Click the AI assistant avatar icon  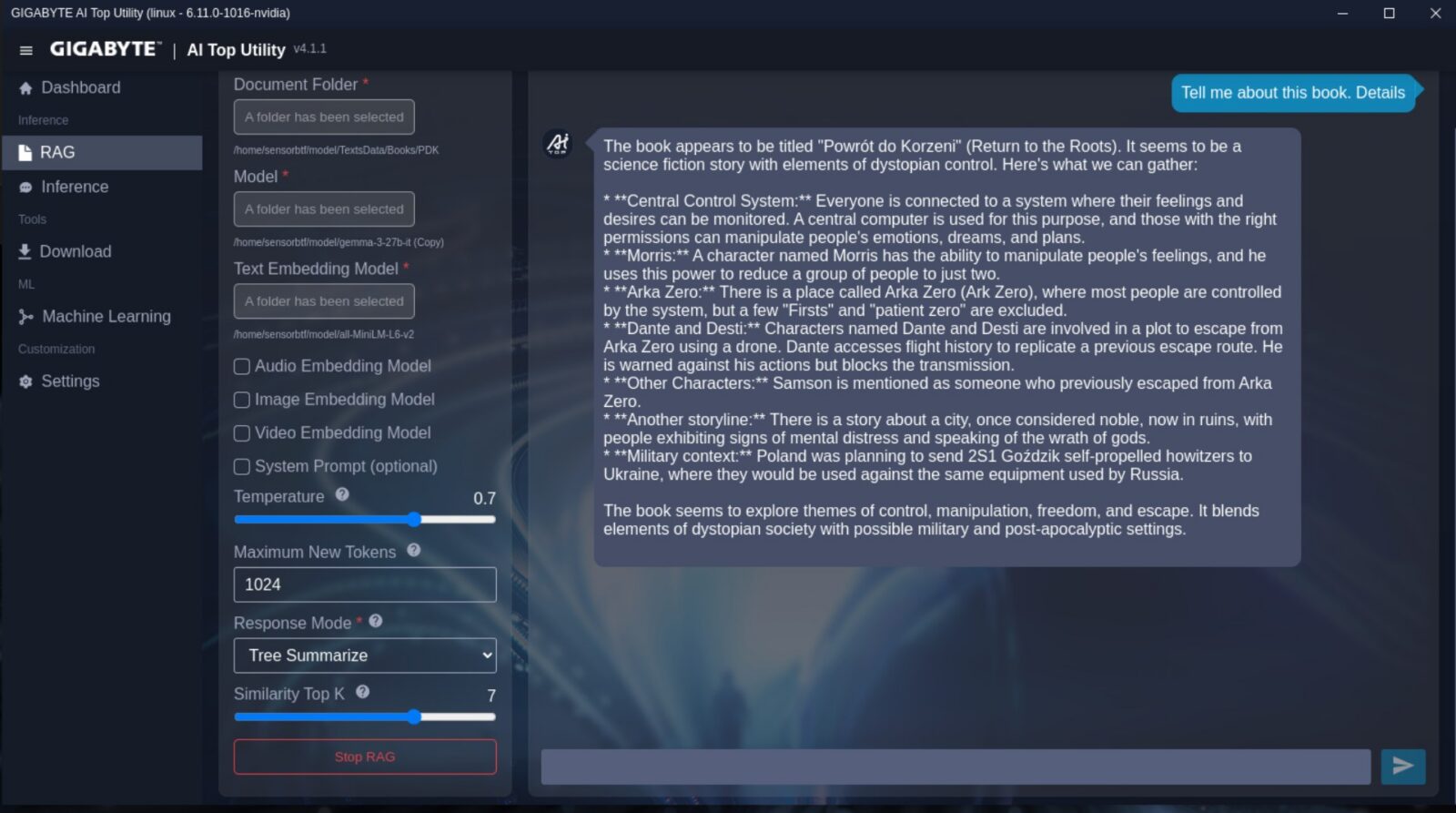coord(557,144)
